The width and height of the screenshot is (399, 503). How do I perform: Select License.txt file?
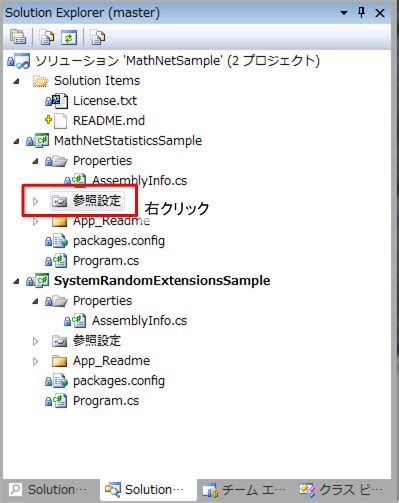click(x=105, y=101)
